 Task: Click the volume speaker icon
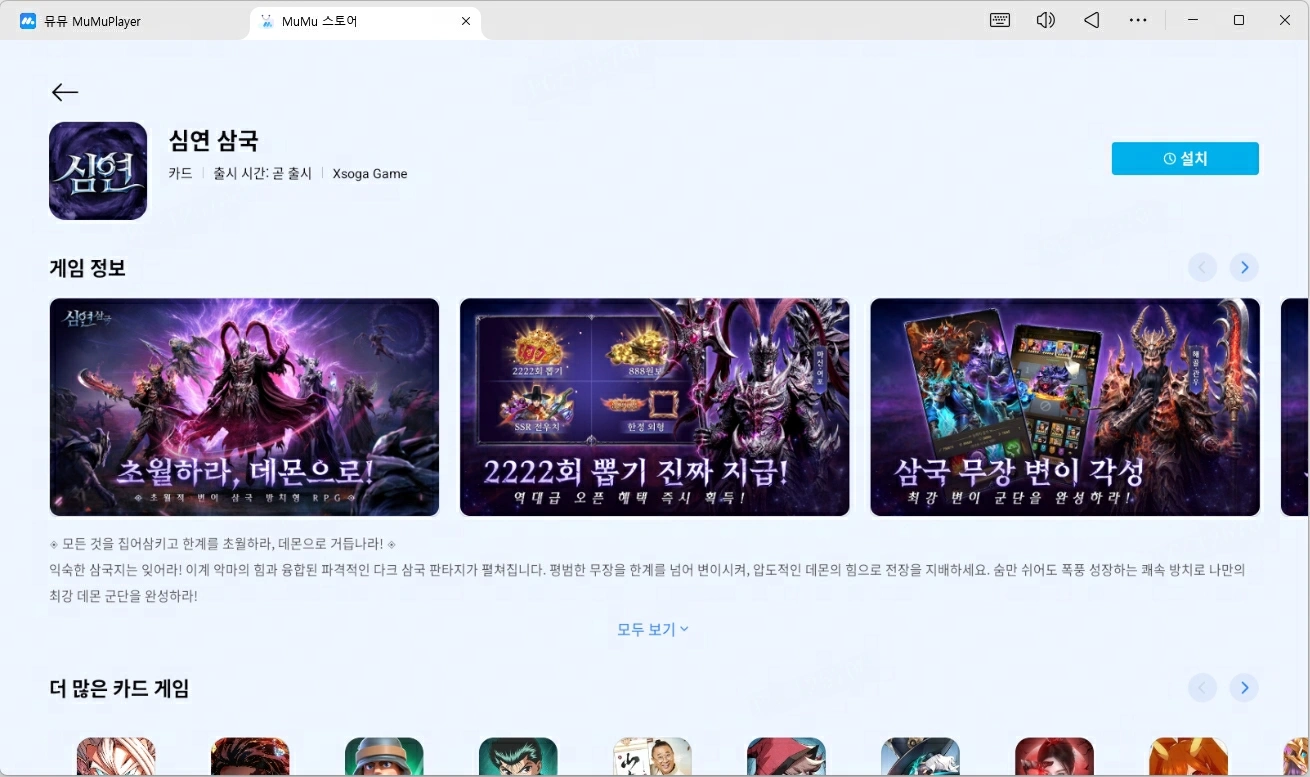point(1046,20)
